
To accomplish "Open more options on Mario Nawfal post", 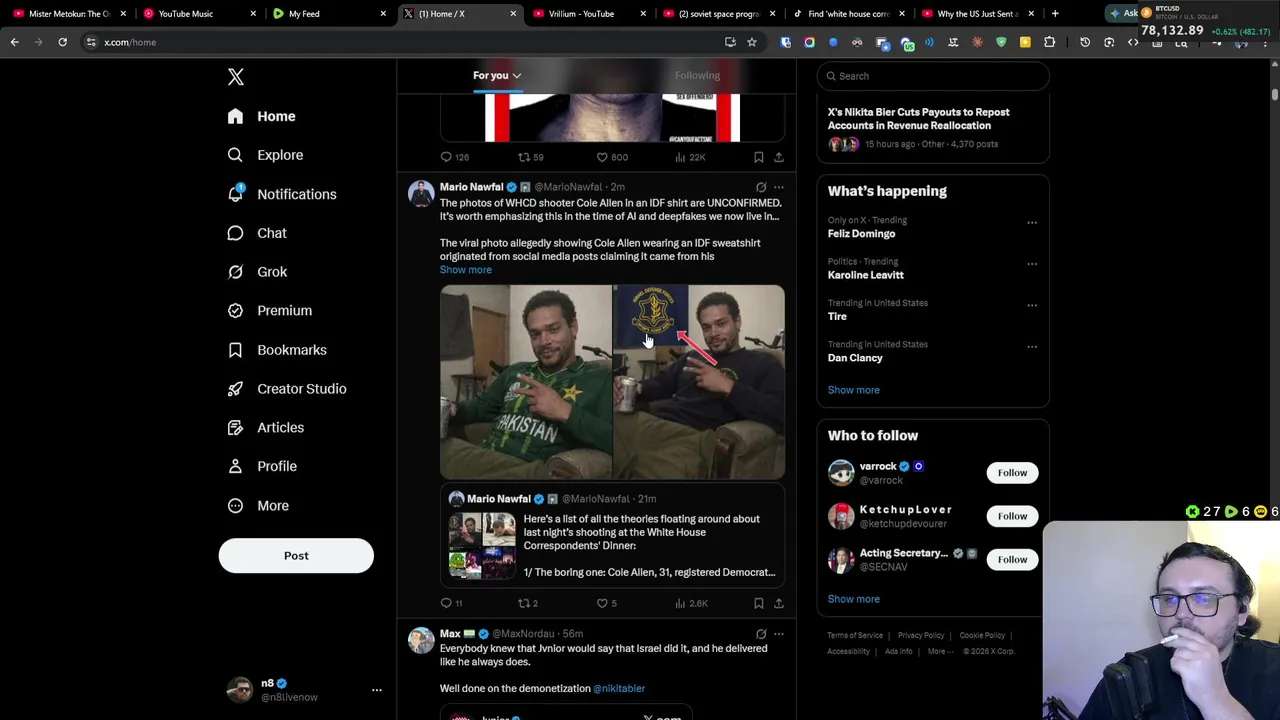I will pyautogui.click(x=779, y=187).
